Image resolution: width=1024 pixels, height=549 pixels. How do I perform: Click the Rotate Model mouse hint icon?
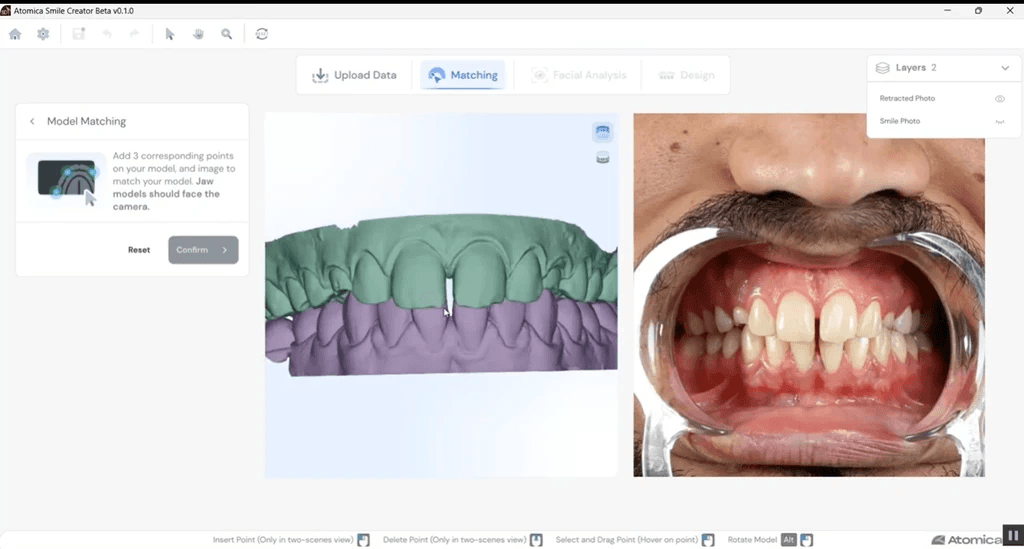click(x=807, y=540)
